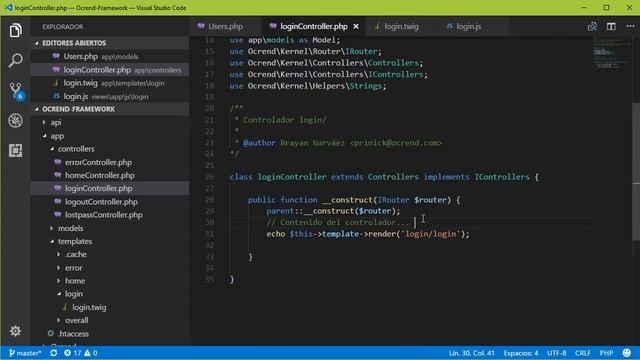This screenshot has width=640, height=360.
Task: Open the Search view icon
Action: 16,60
